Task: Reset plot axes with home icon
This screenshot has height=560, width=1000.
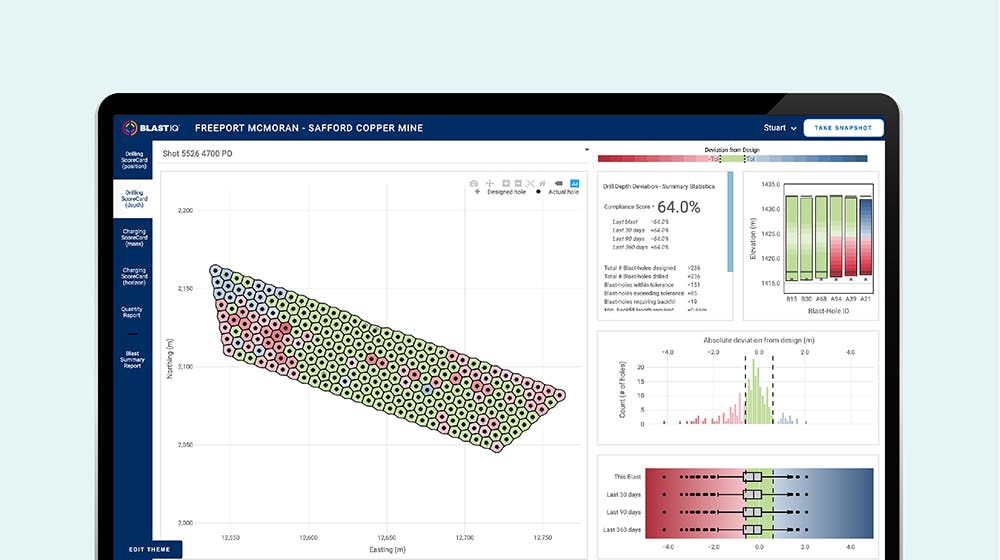Action: (543, 184)
